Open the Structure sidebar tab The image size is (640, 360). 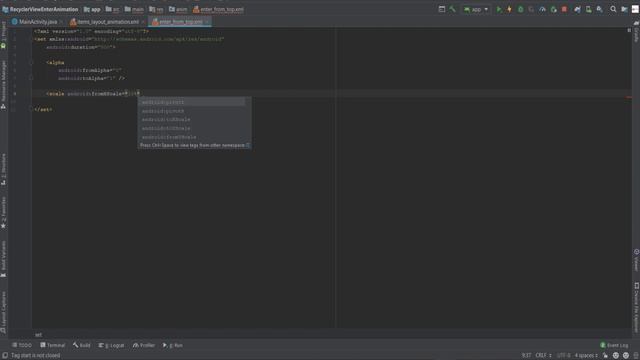[4, 169]
